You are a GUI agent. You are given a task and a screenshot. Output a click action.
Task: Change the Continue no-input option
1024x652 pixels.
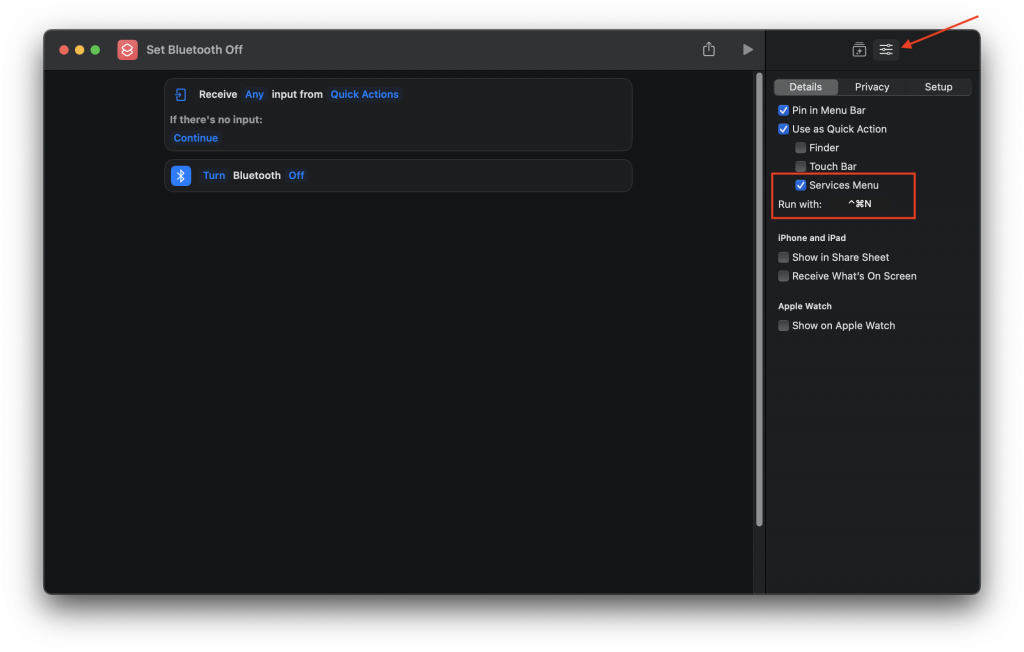point(195,138)
